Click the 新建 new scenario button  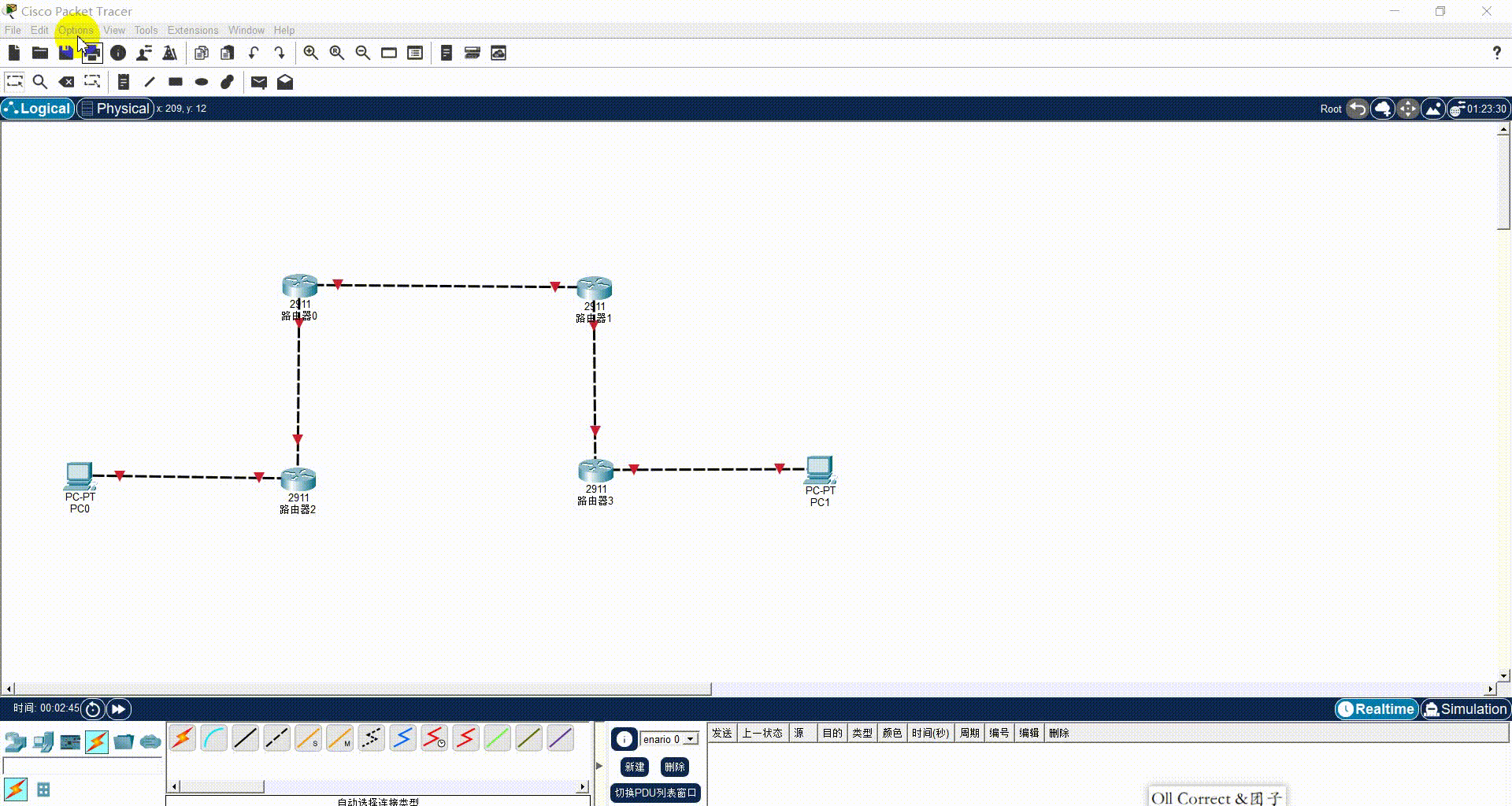click(635, 767)
